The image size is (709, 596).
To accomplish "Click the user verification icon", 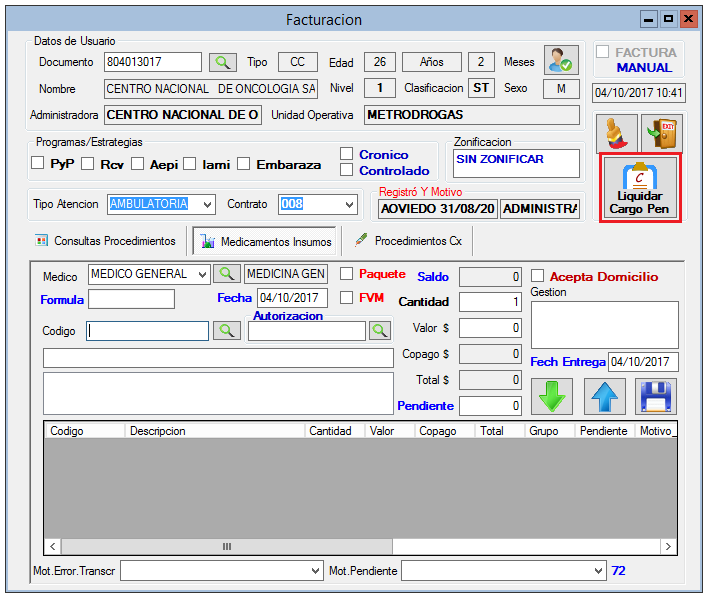I will (x=561, y=61).
